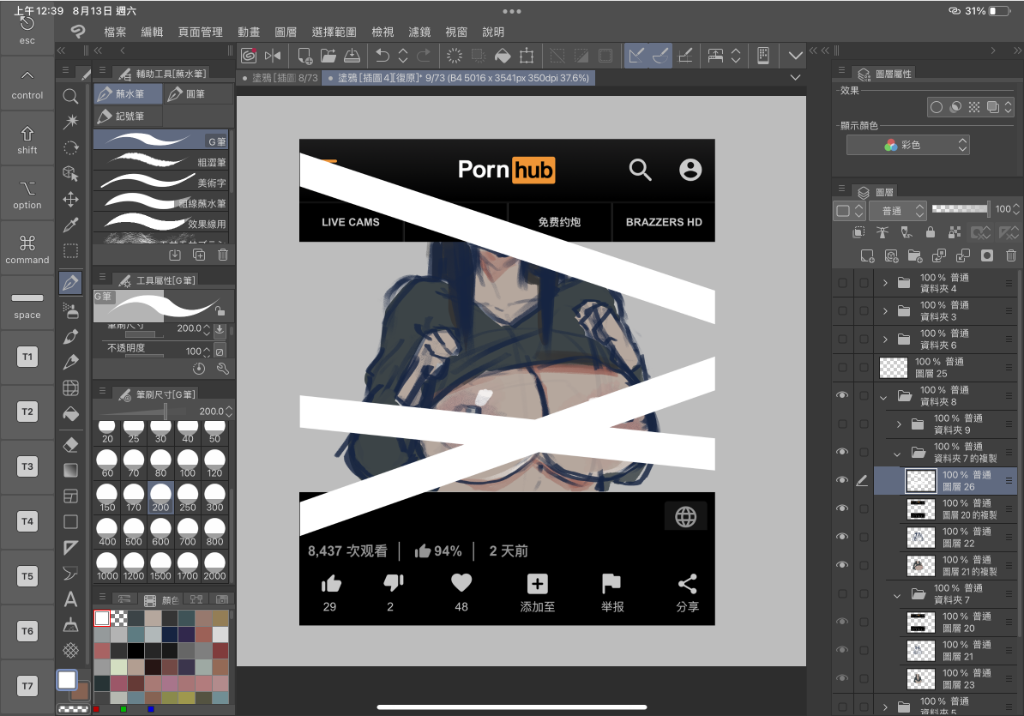The image size is (1024, 716).
Task: Click the undo arrow in command bar
Action: point(383,56)
